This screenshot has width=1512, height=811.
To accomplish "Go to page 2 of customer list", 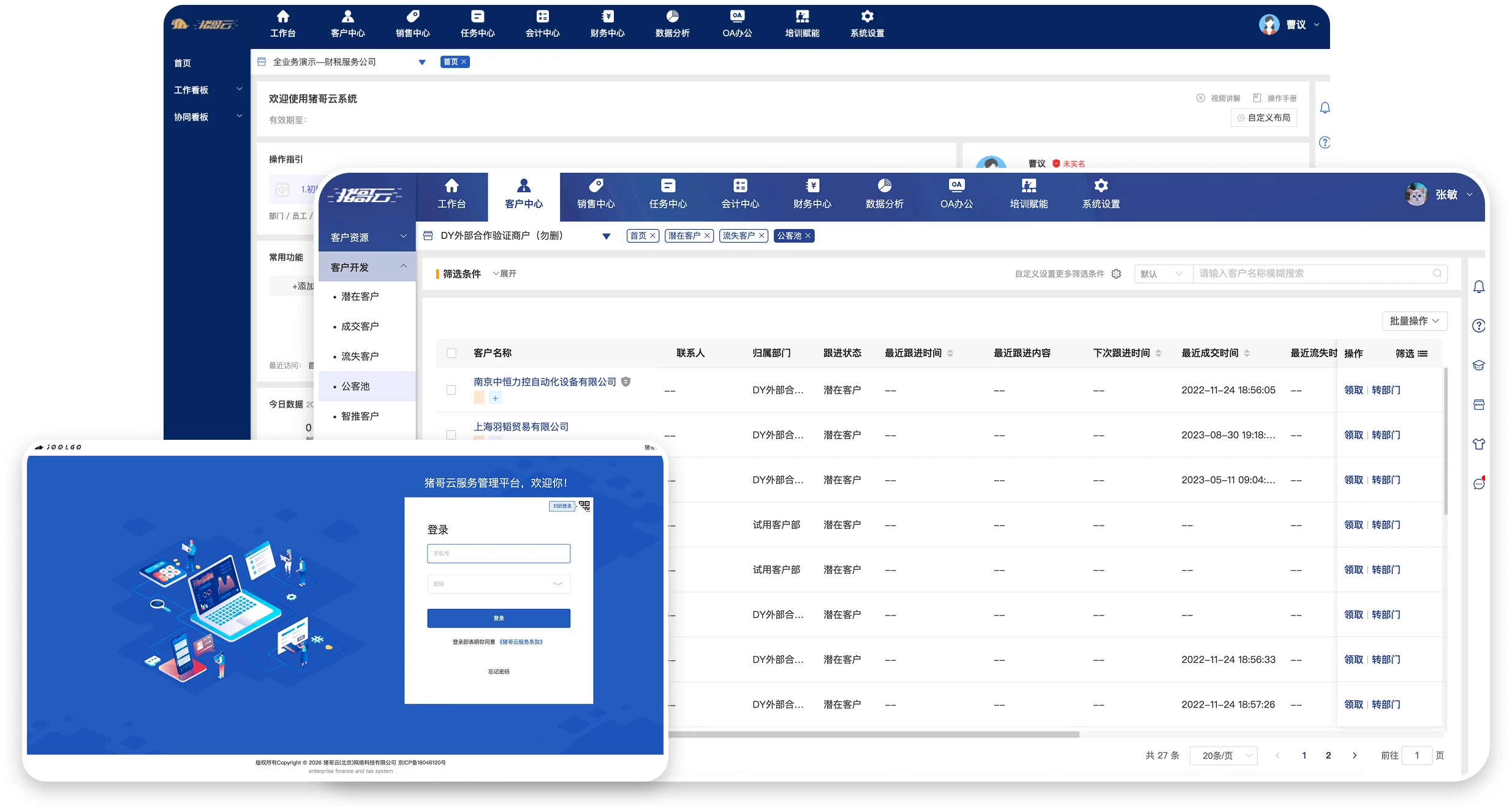I will [1328, 756].
